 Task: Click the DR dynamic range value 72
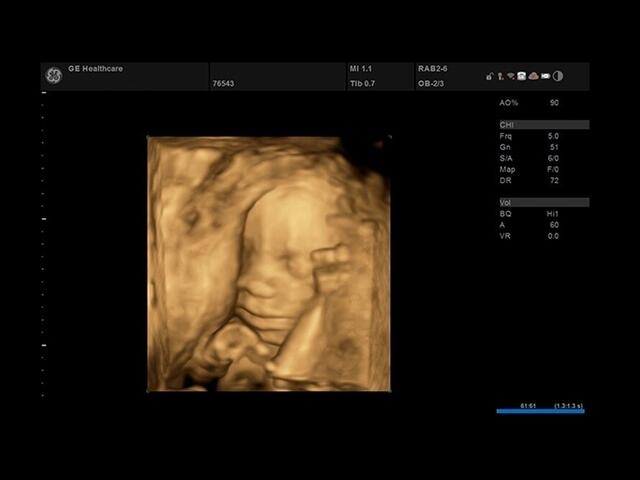[x=554, y=180]
